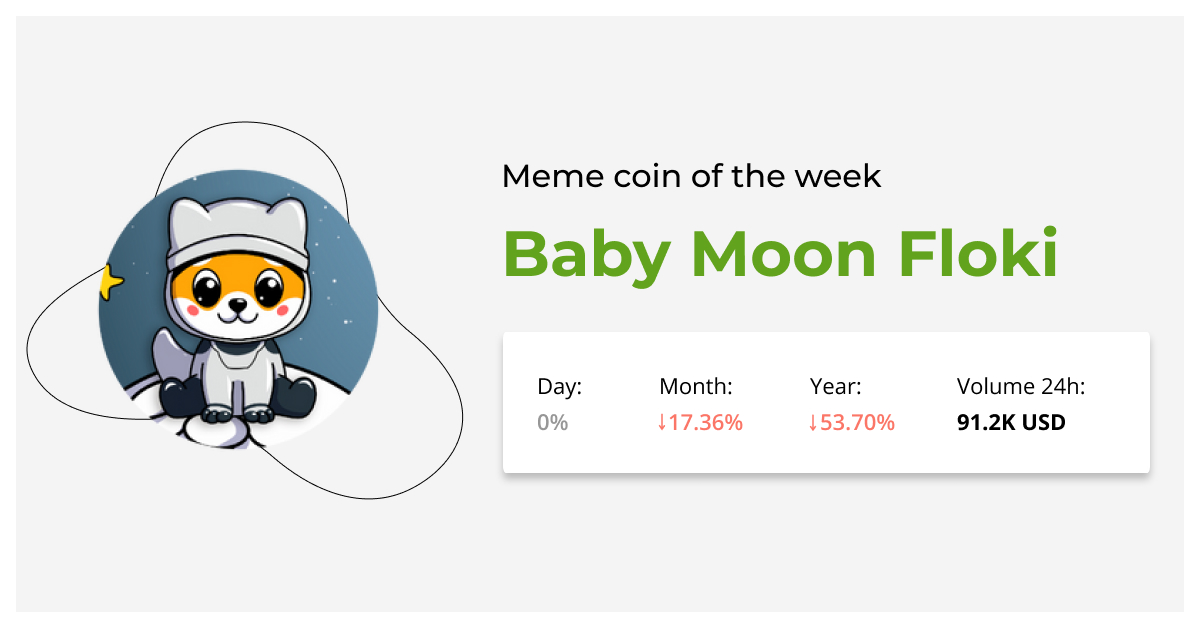Select the Month label

tap(696, 387)
